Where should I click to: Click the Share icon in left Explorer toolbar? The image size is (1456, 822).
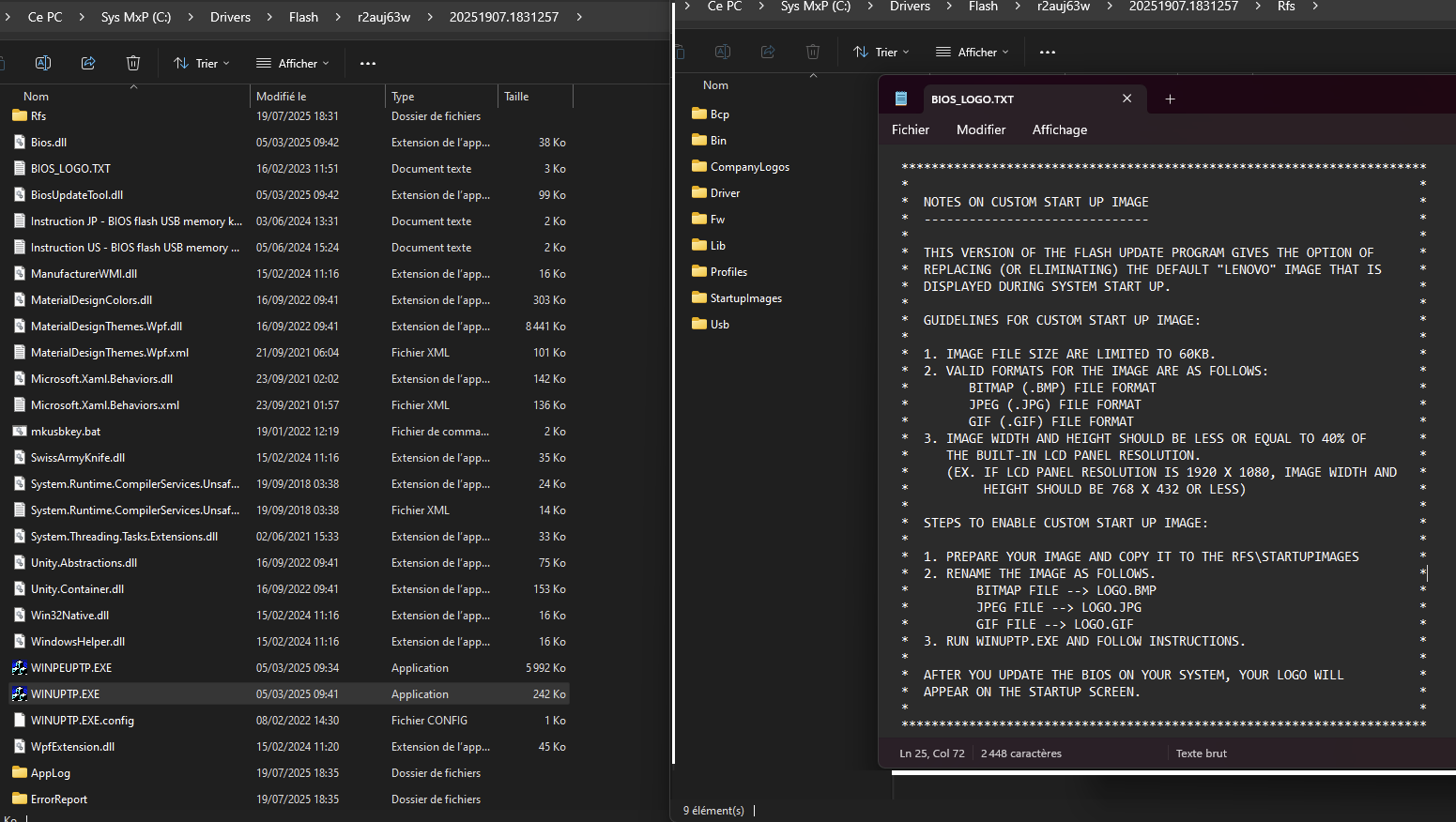(88, 63)
